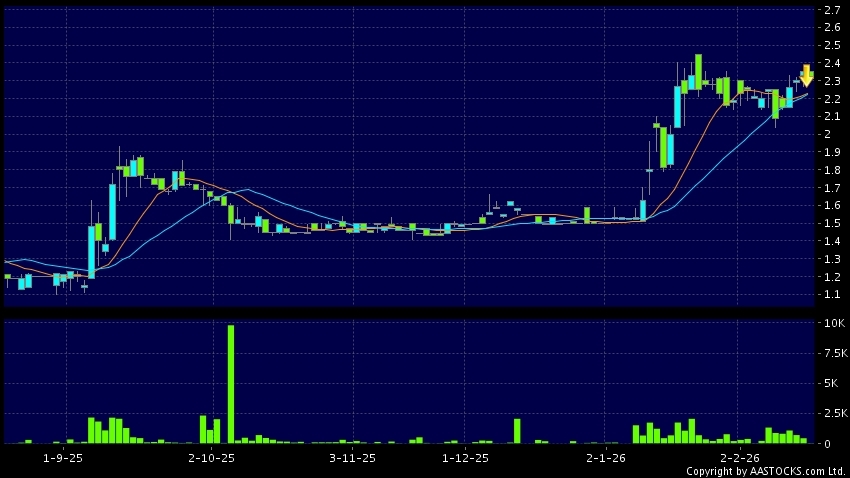
Task: Select the 3-11-25 date label
Action: (353, 458)
